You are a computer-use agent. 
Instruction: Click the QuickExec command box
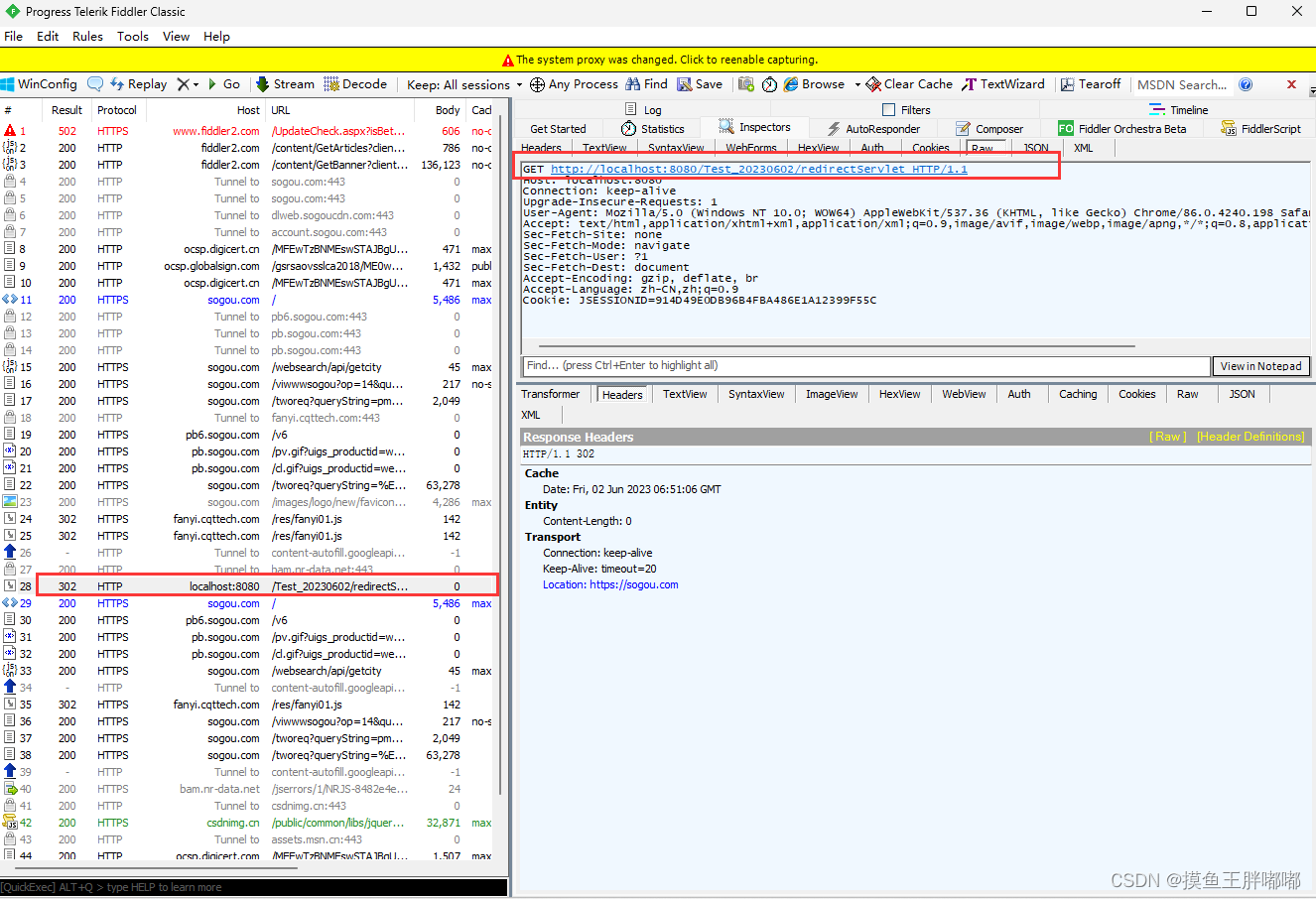pyautogui.click(x=254, y=887)
